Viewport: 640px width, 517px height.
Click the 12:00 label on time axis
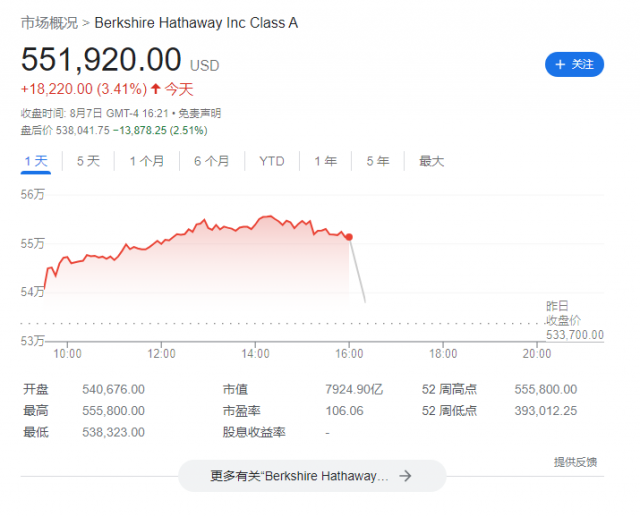161,353
